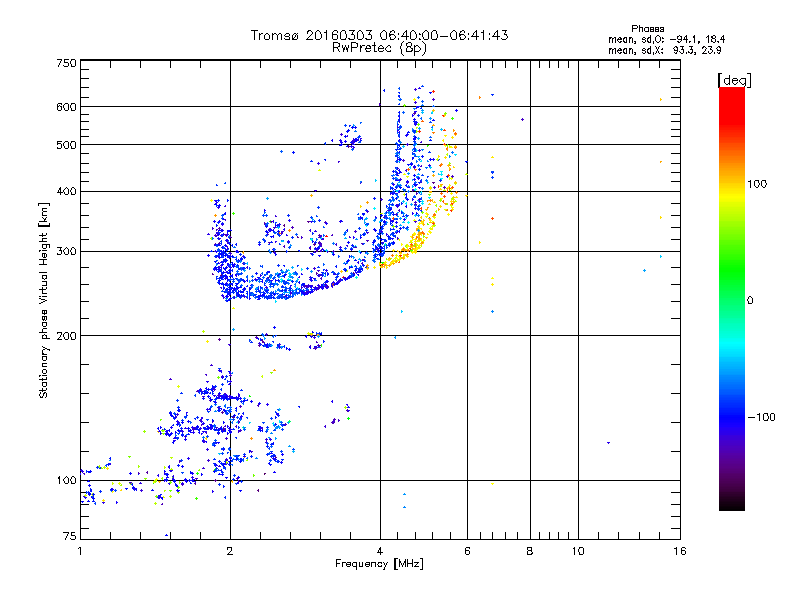Click the y-axis label '200'

66,336
